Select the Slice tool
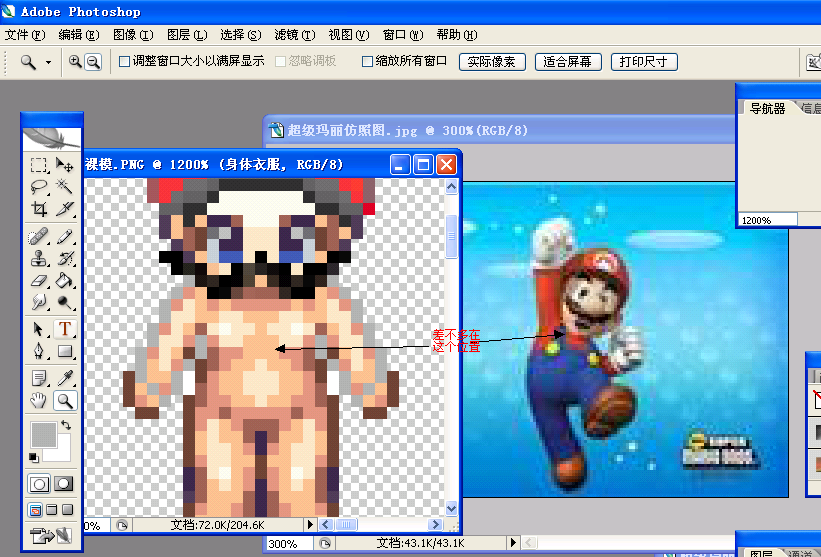 [65, 209]
